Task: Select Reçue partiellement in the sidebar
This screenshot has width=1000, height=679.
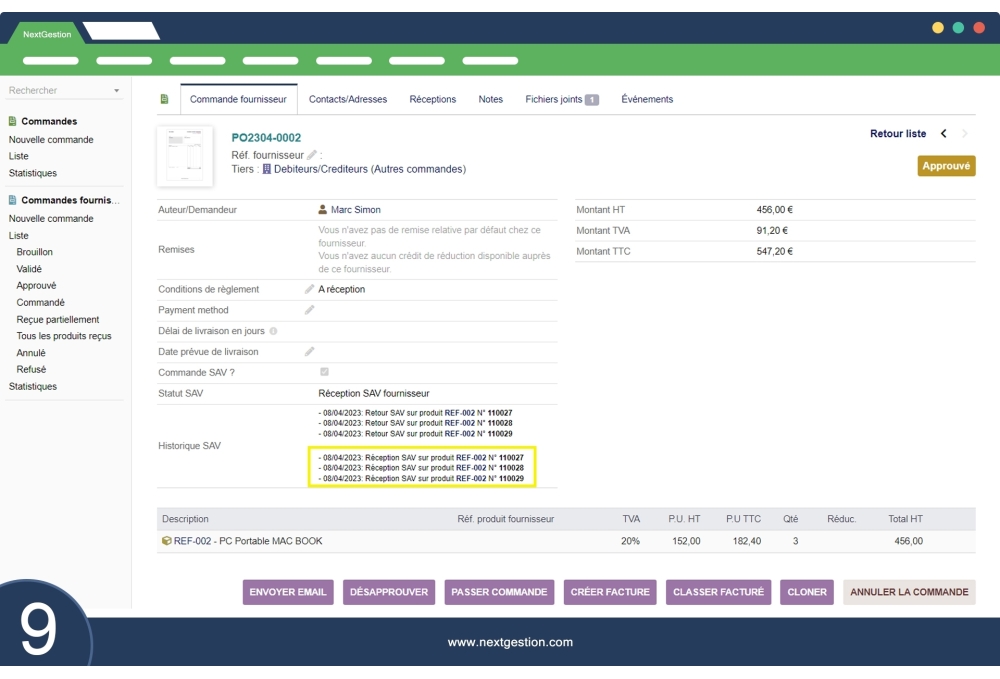Action: pos(58,320)
